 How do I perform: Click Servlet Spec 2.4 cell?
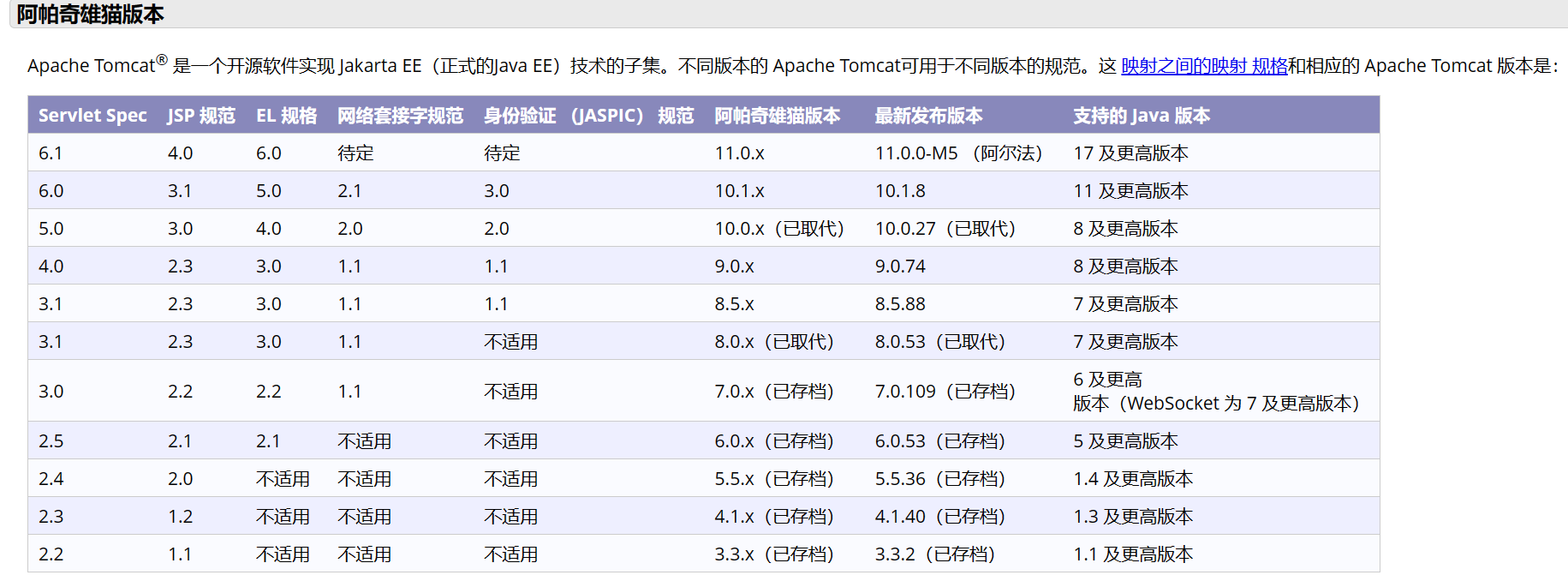coord(51,479)
